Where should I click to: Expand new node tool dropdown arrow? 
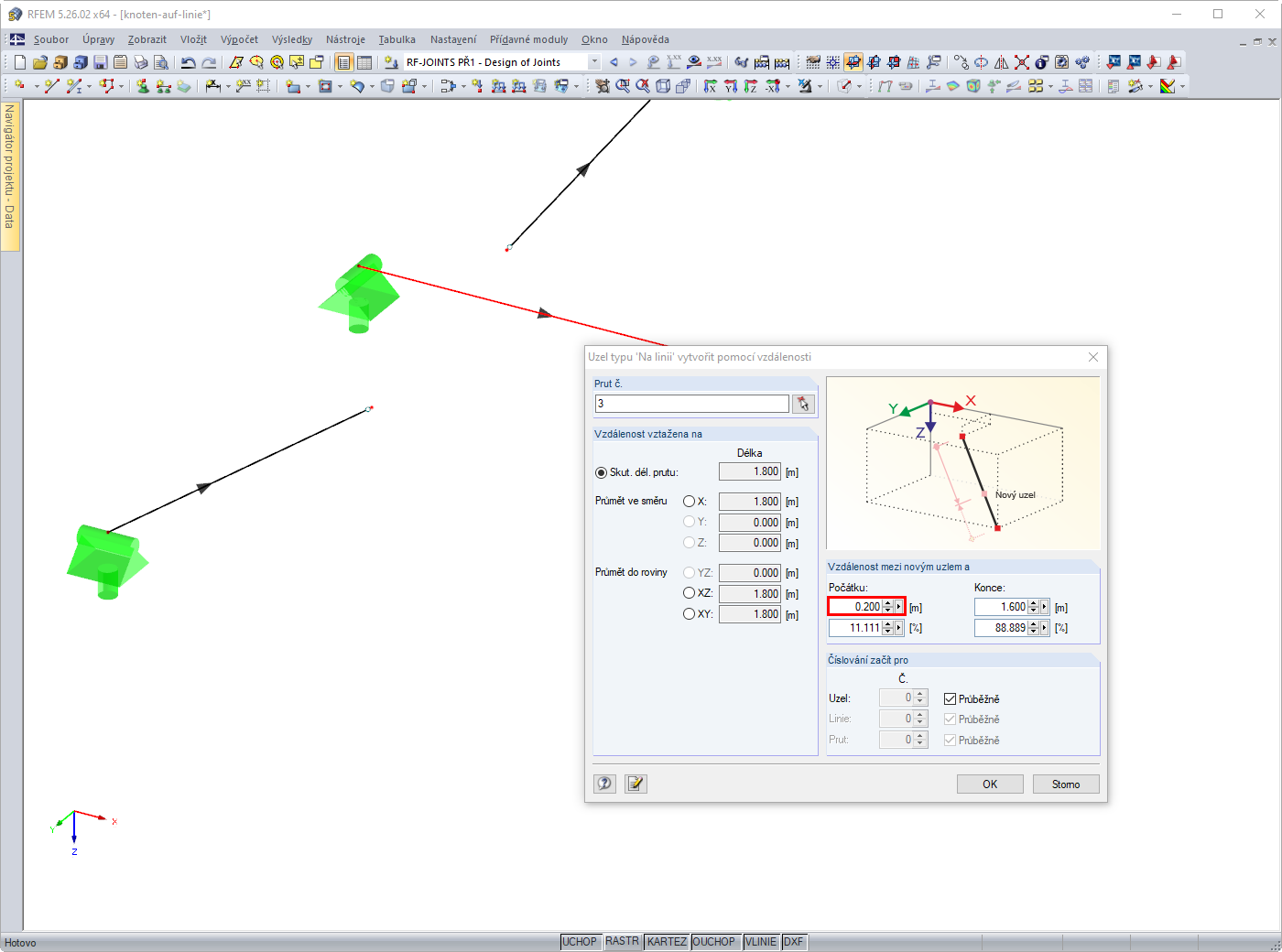point(36,87)
